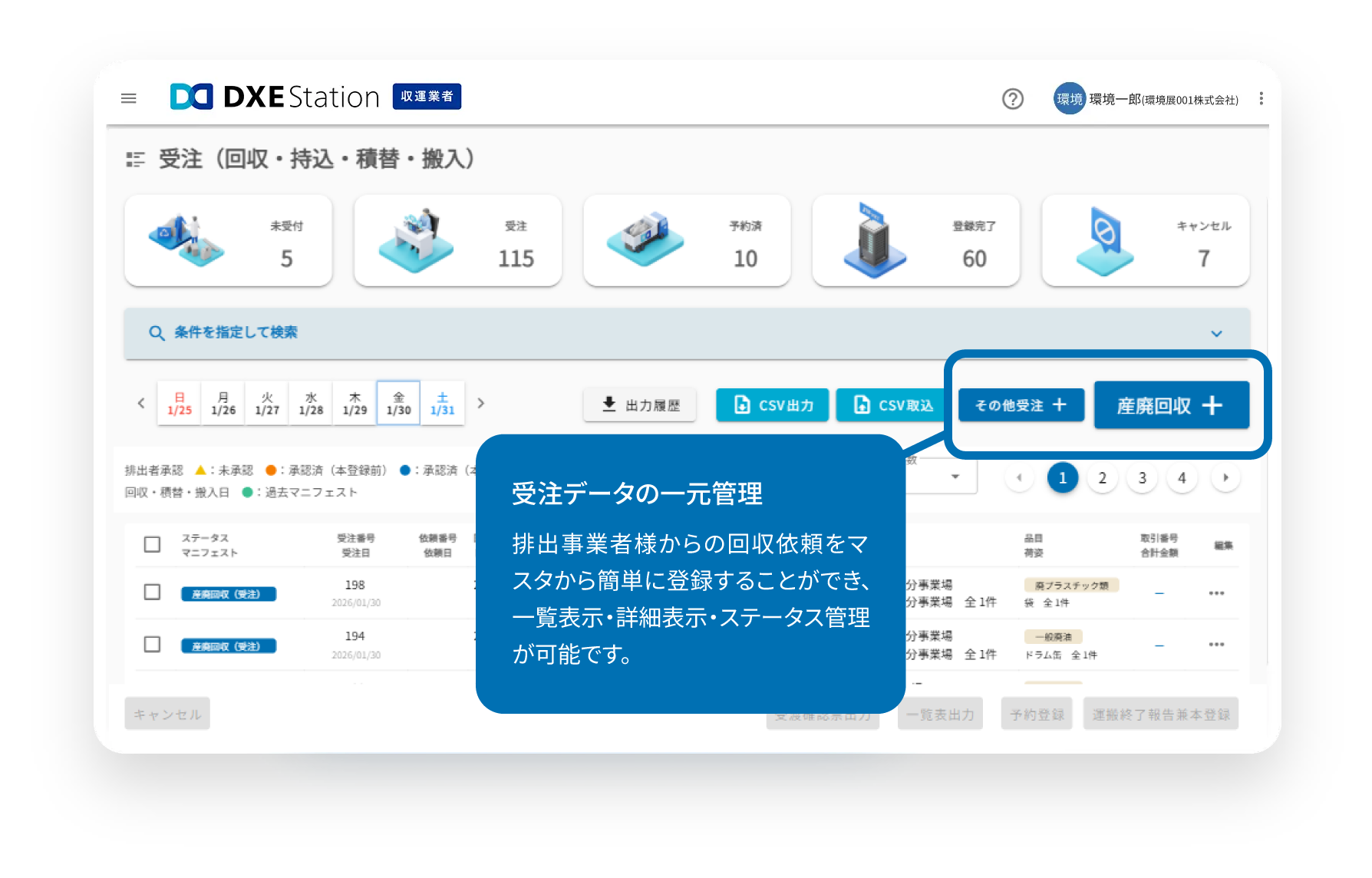Click the 環境 user avatar icon
Image resolution: width=1372 pixels, height=878 pixels.
coord(1069,99)
